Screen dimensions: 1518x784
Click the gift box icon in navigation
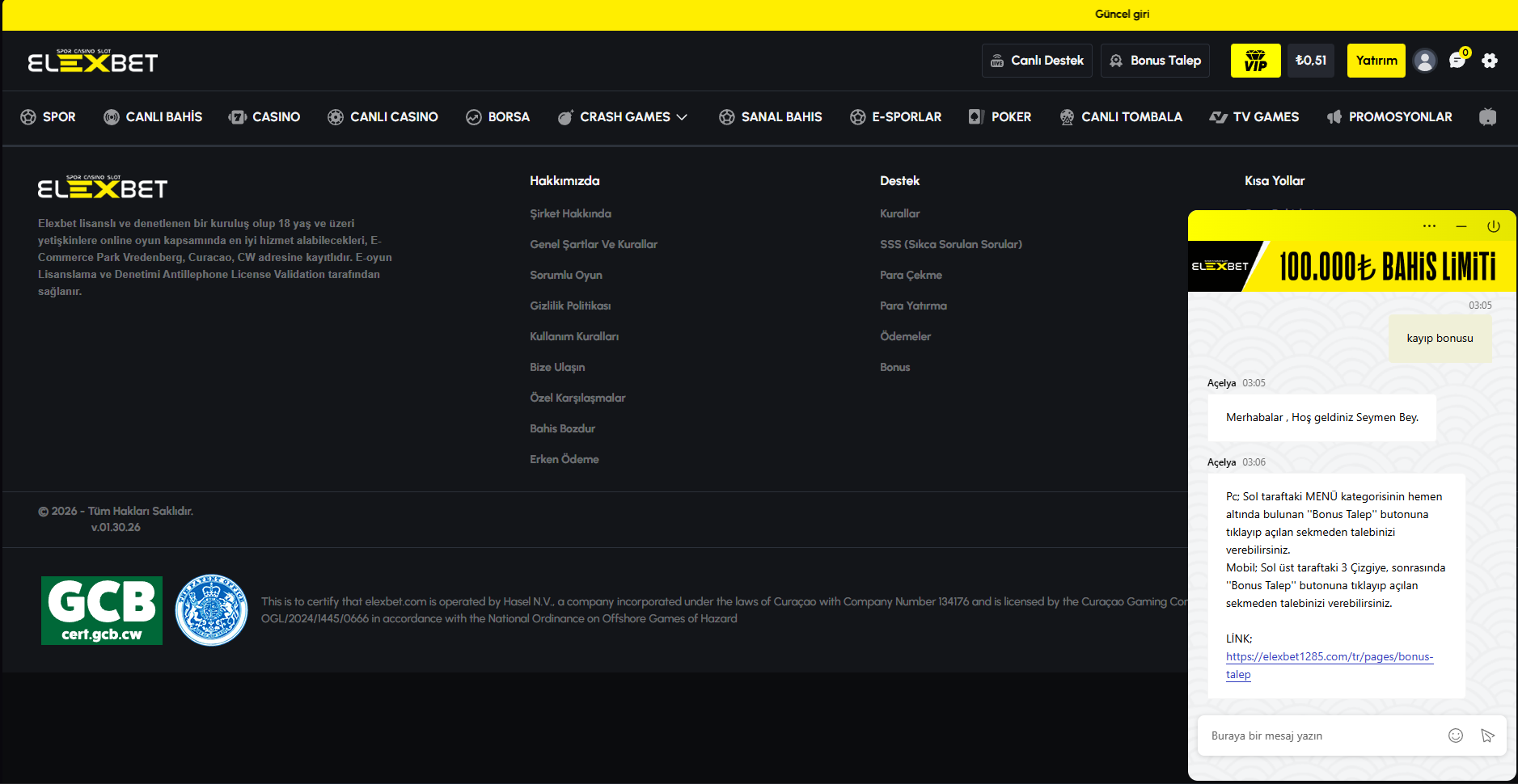coord(1488,117)
